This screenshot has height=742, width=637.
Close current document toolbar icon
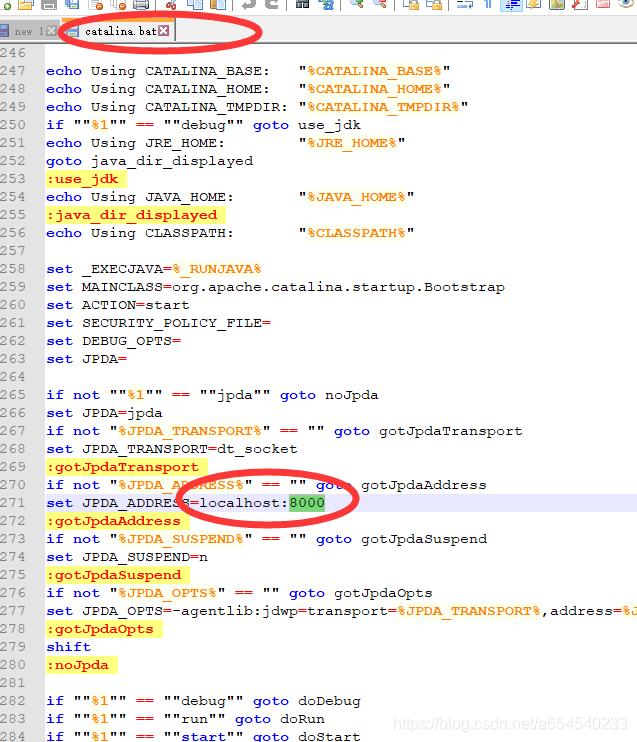point(96,5)
